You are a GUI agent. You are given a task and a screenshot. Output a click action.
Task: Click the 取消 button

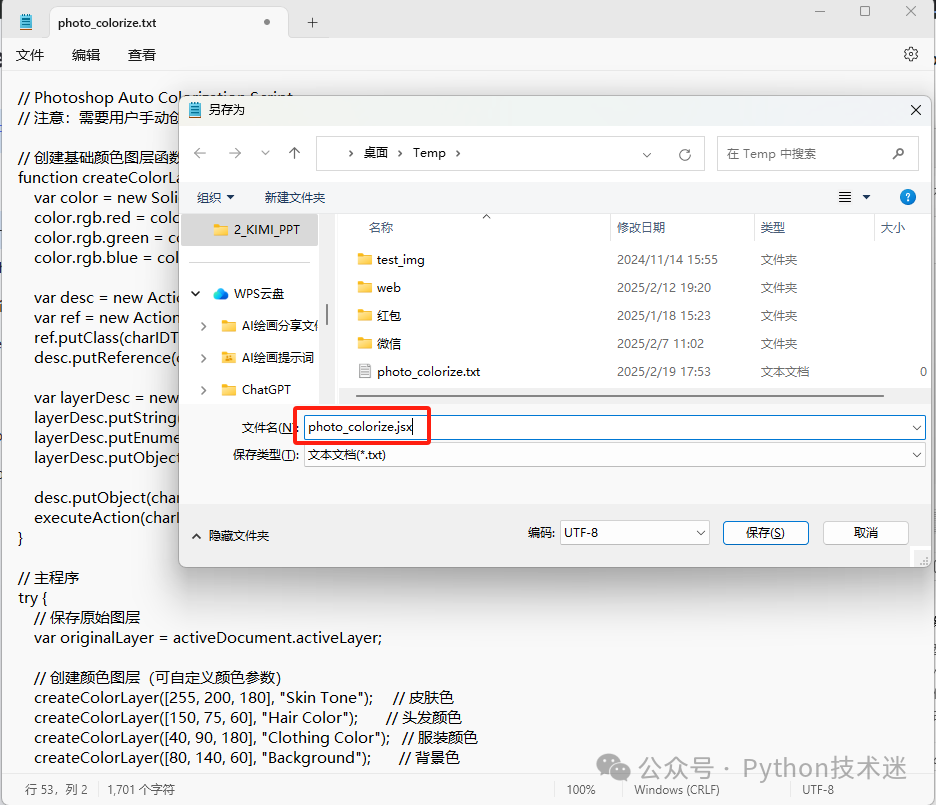(x=866, y=533)
